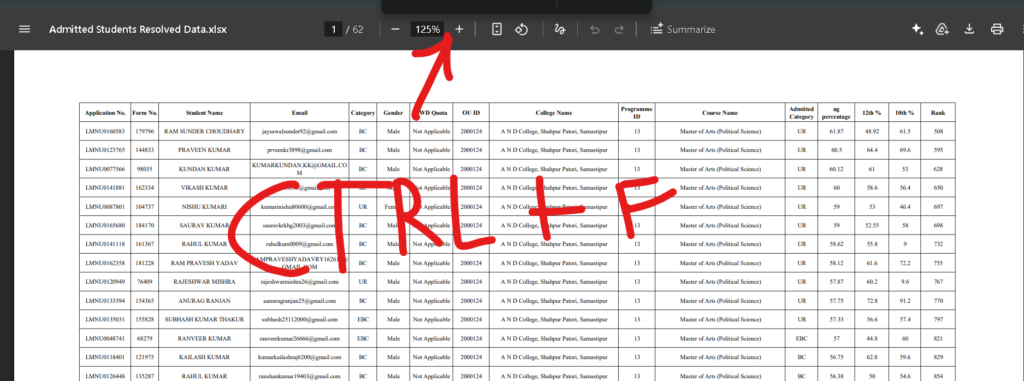Click email subhash25112000@gmail.com
The height and width of the screenshot is (381, 1024).
coord(300,320)
